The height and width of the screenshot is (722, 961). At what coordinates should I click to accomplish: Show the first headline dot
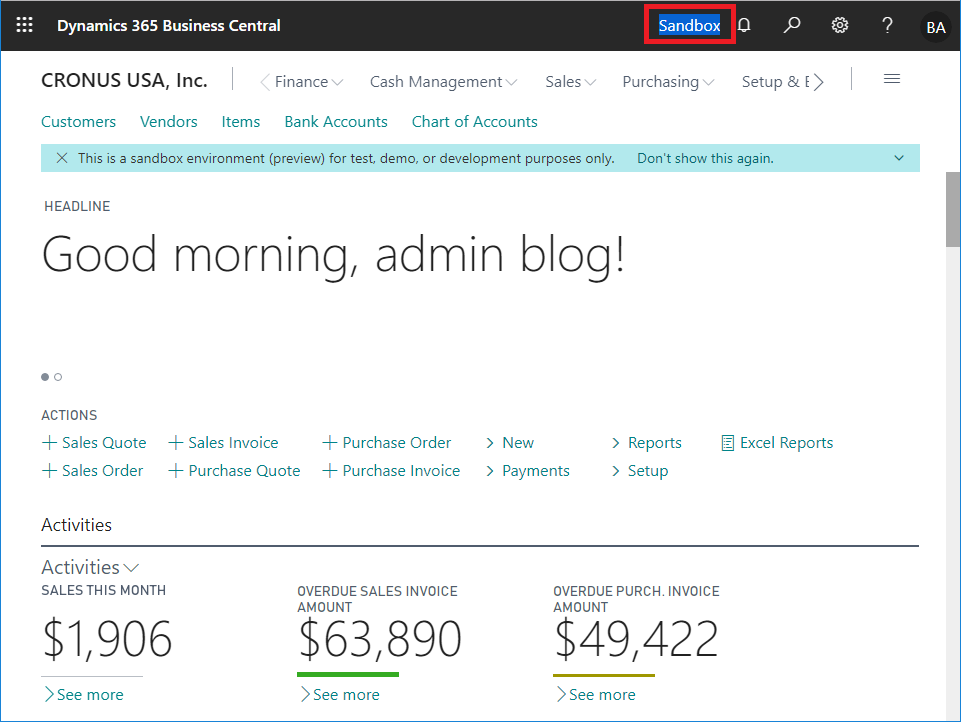tap(45, 377)
